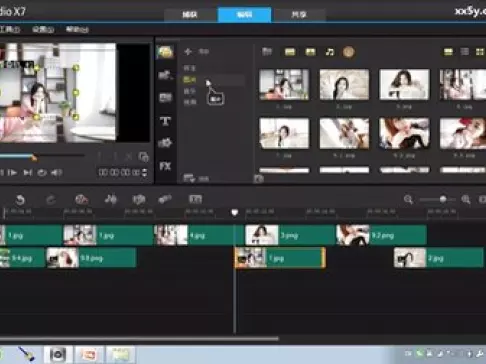Click the timecode up-down stepper arrows
Screen dimensions: 486x364
(x=145, y=172)
